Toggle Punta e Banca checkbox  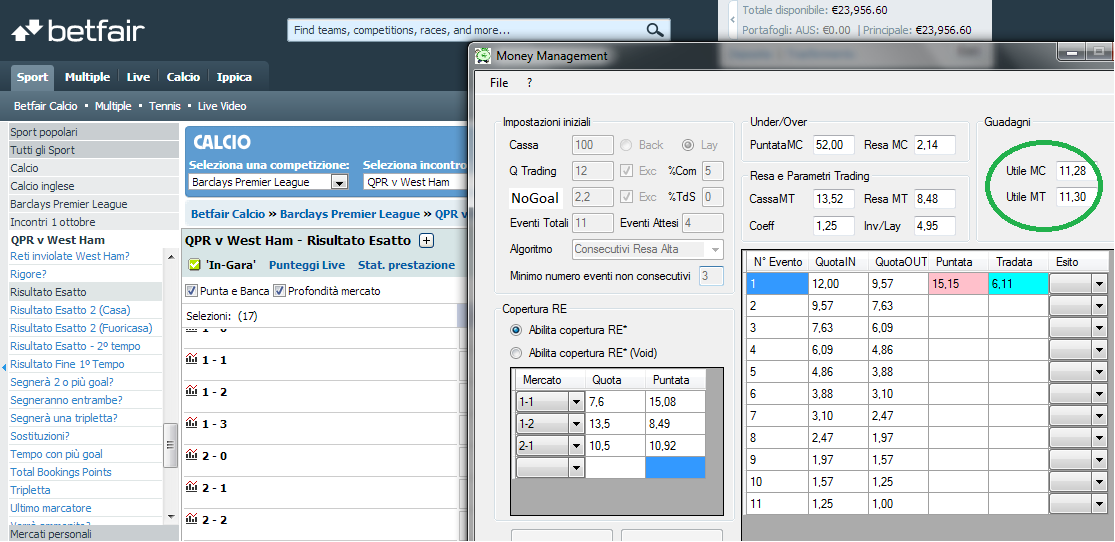(x=191, y=290)
